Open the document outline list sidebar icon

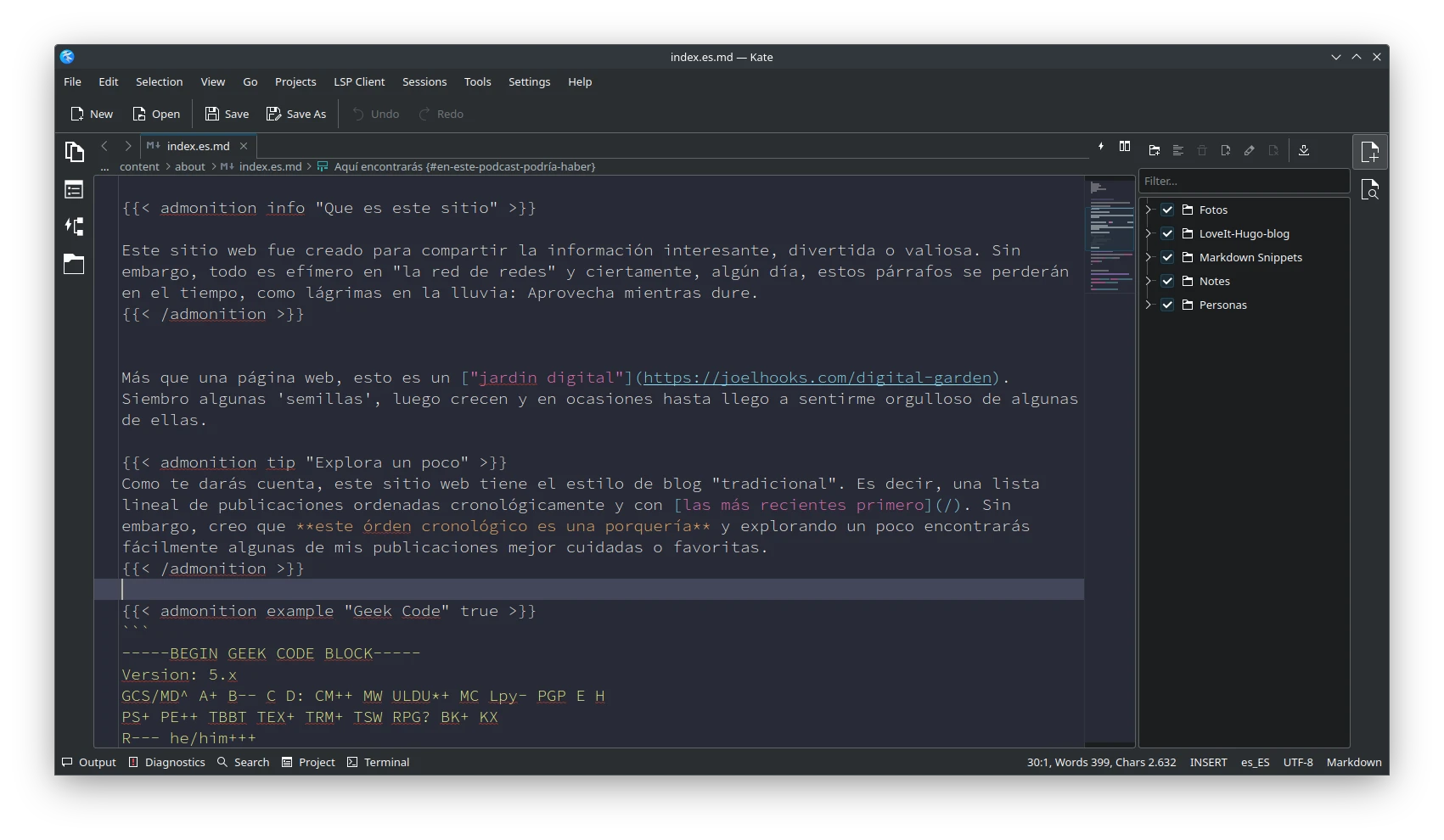tap(75, 190)
